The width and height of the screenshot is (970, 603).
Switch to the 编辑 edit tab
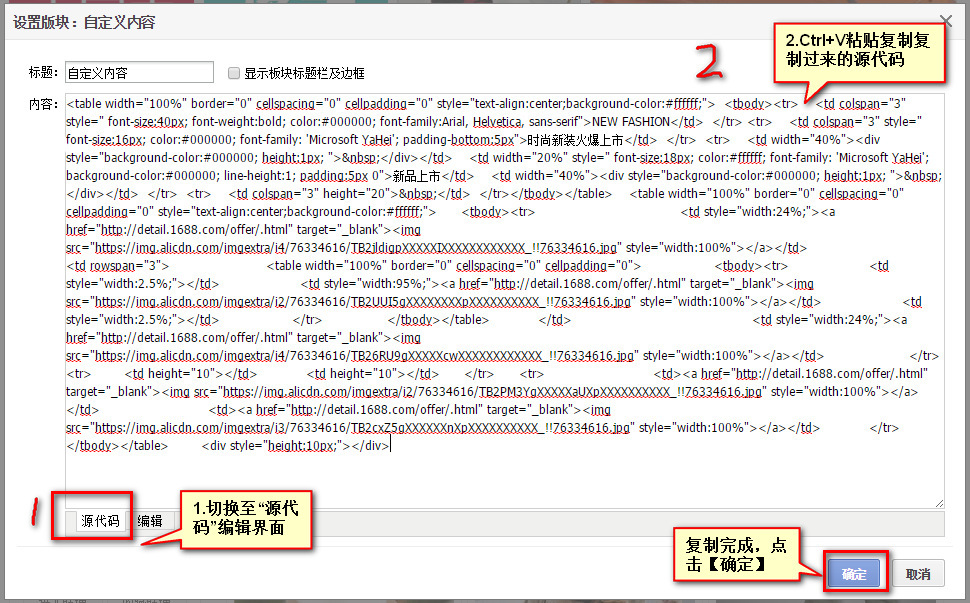(x=150, y=521)
